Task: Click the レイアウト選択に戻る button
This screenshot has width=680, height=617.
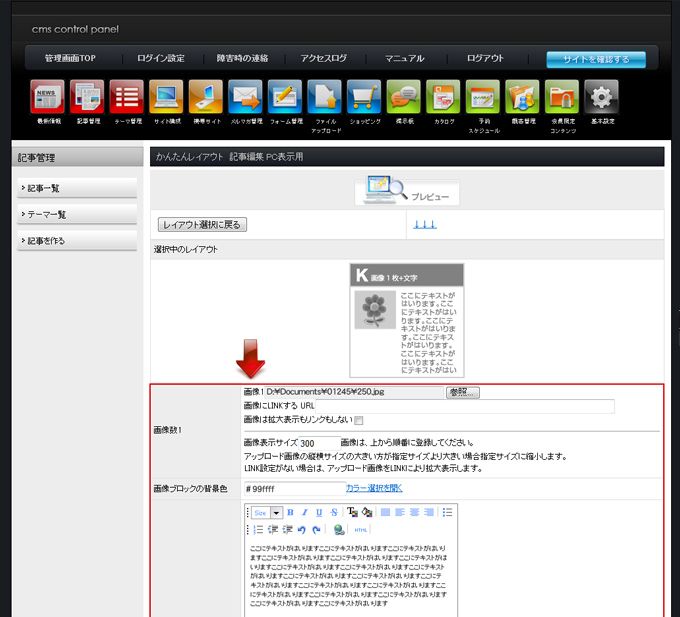Action: [x=202, y=225]
